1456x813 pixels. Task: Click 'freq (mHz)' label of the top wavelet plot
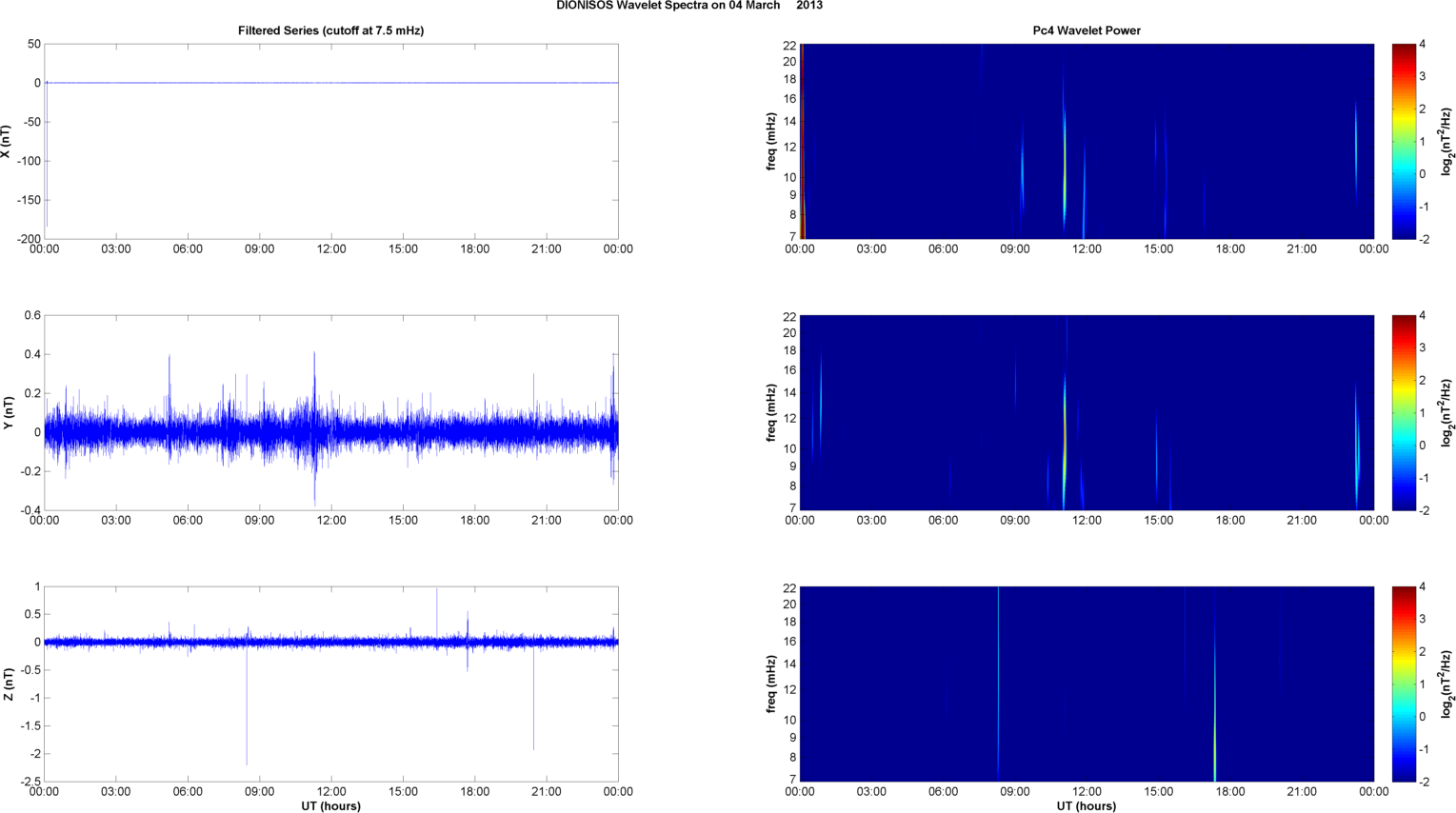click(x=771, y=141)
